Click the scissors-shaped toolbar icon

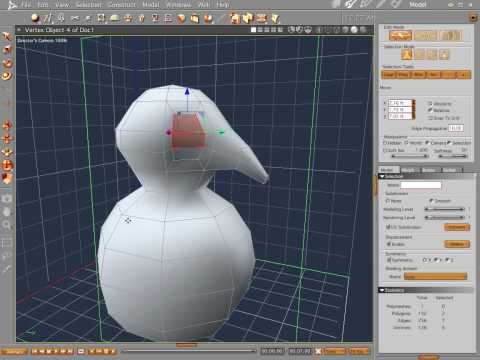coord(75,18)
